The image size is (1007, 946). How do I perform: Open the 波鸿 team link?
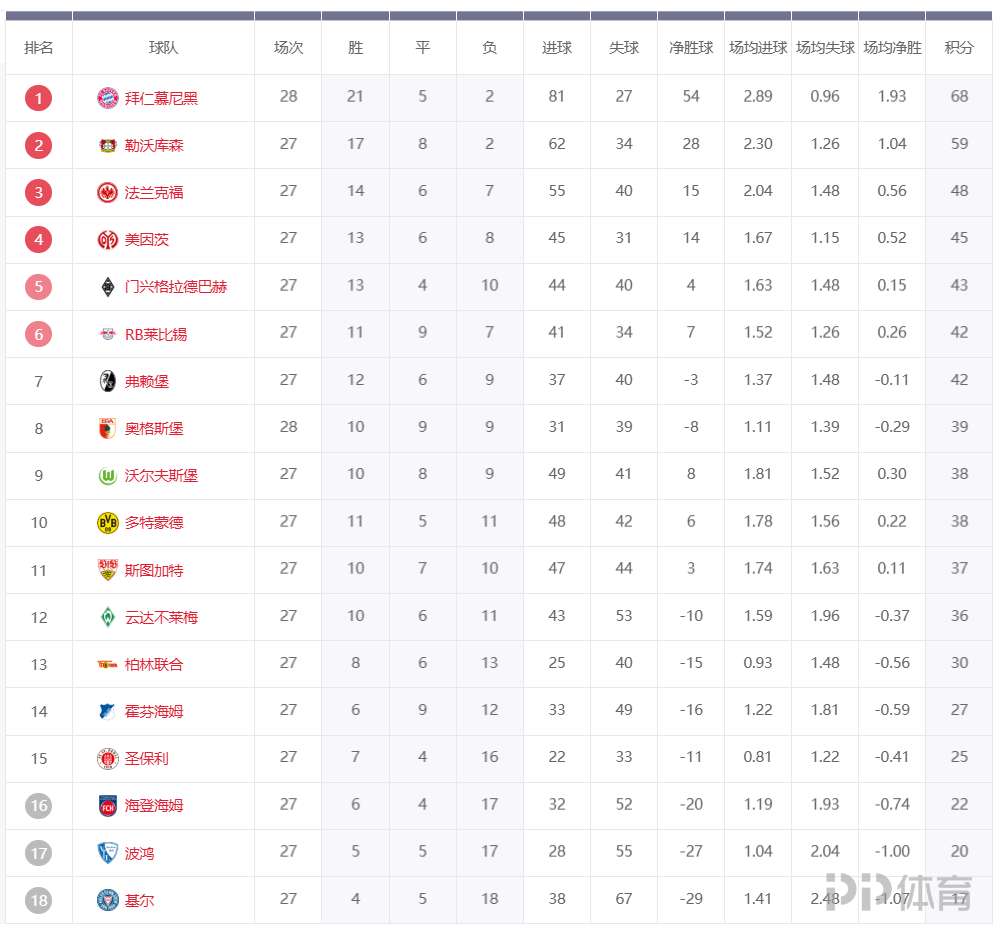139,853
